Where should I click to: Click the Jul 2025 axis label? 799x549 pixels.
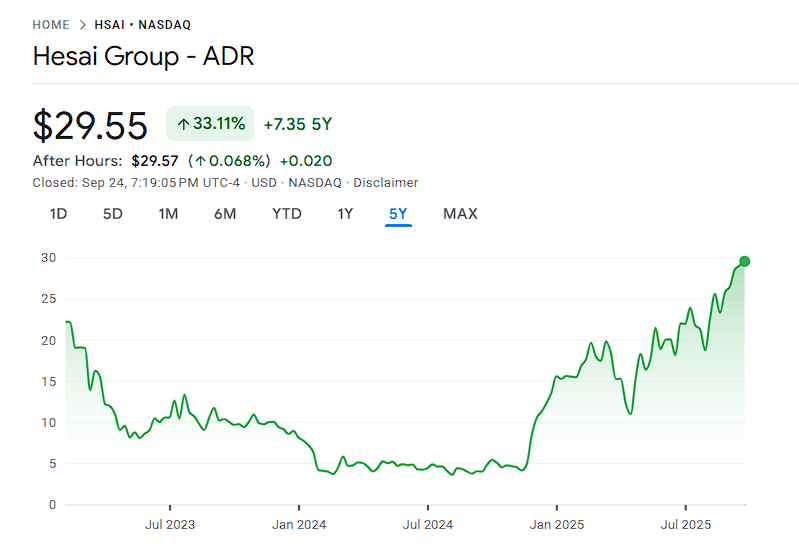685,525
